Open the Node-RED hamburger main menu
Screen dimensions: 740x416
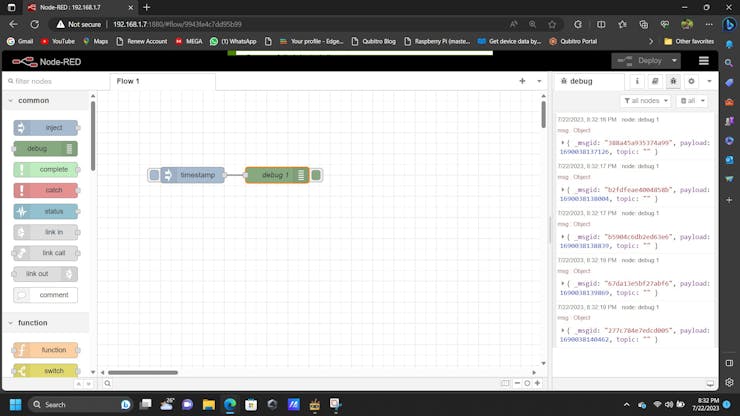(703, 61)
